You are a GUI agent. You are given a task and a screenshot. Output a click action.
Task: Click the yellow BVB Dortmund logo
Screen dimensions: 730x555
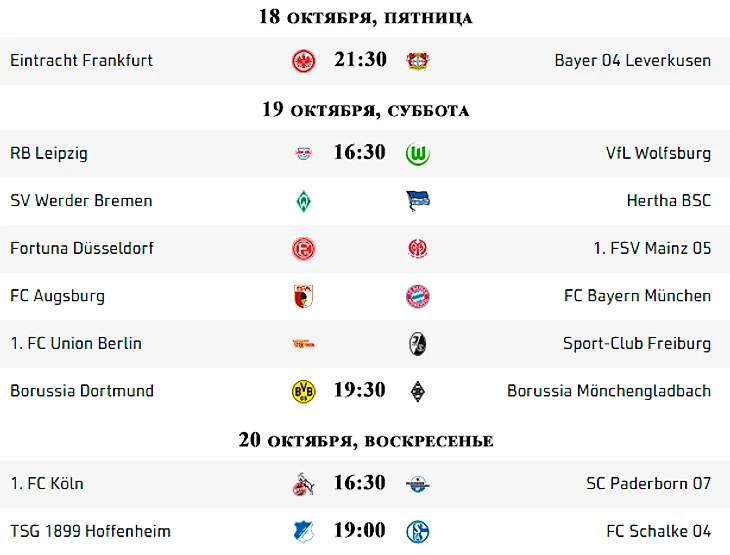(x=304, y=391)
